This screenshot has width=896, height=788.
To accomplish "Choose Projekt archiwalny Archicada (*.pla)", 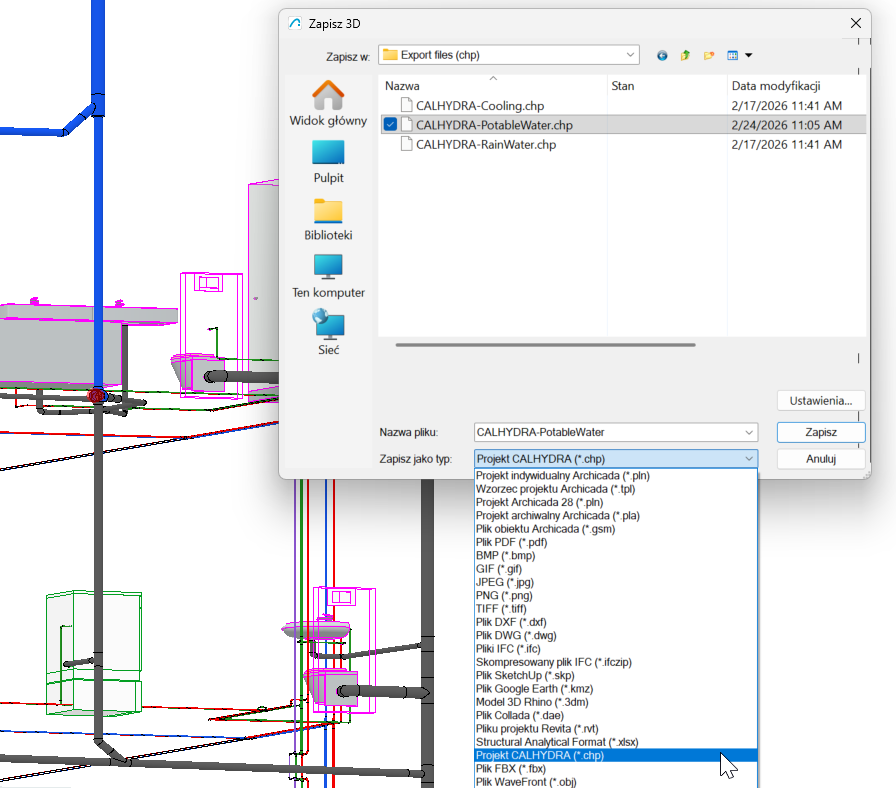I will (616, 515).
